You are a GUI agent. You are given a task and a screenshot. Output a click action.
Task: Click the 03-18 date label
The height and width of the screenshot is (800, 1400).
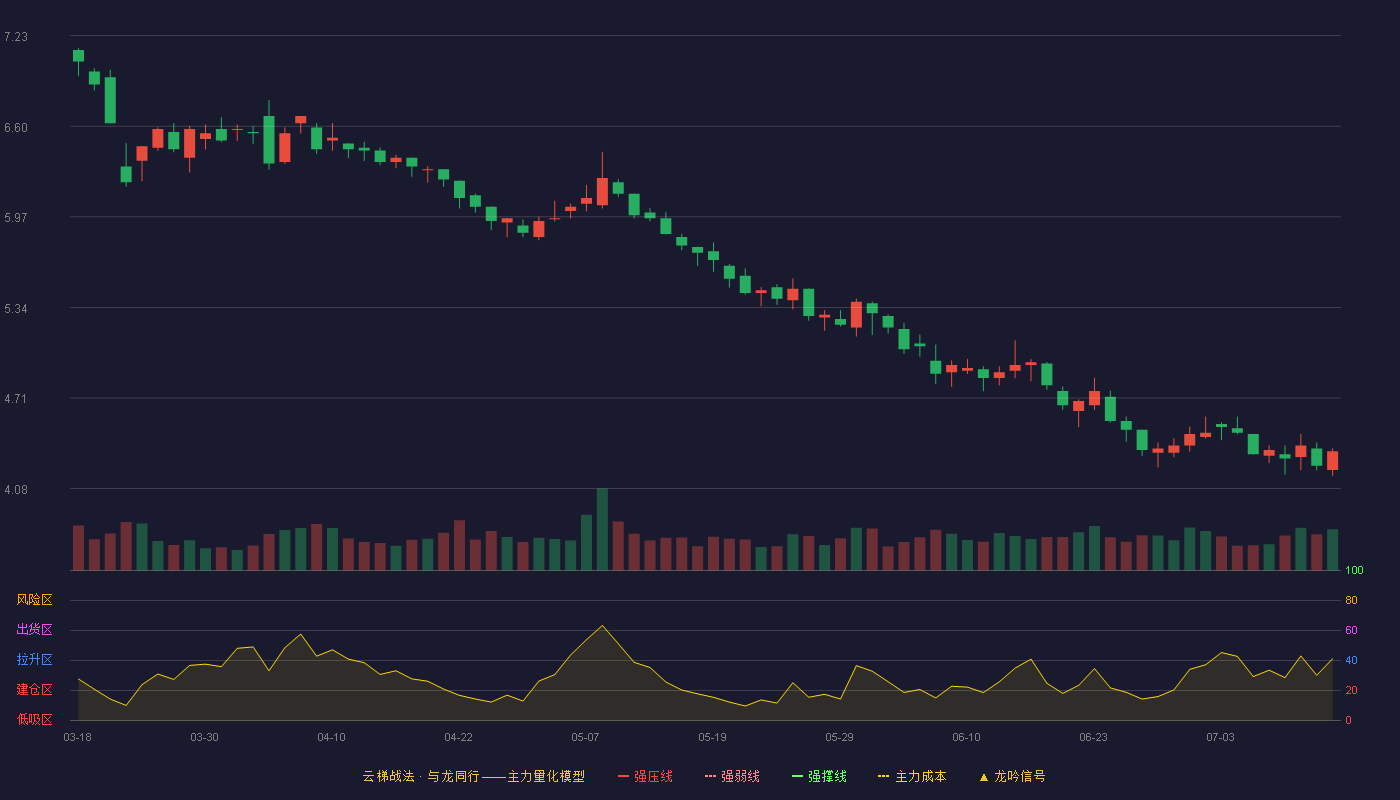tap(78, 737)
